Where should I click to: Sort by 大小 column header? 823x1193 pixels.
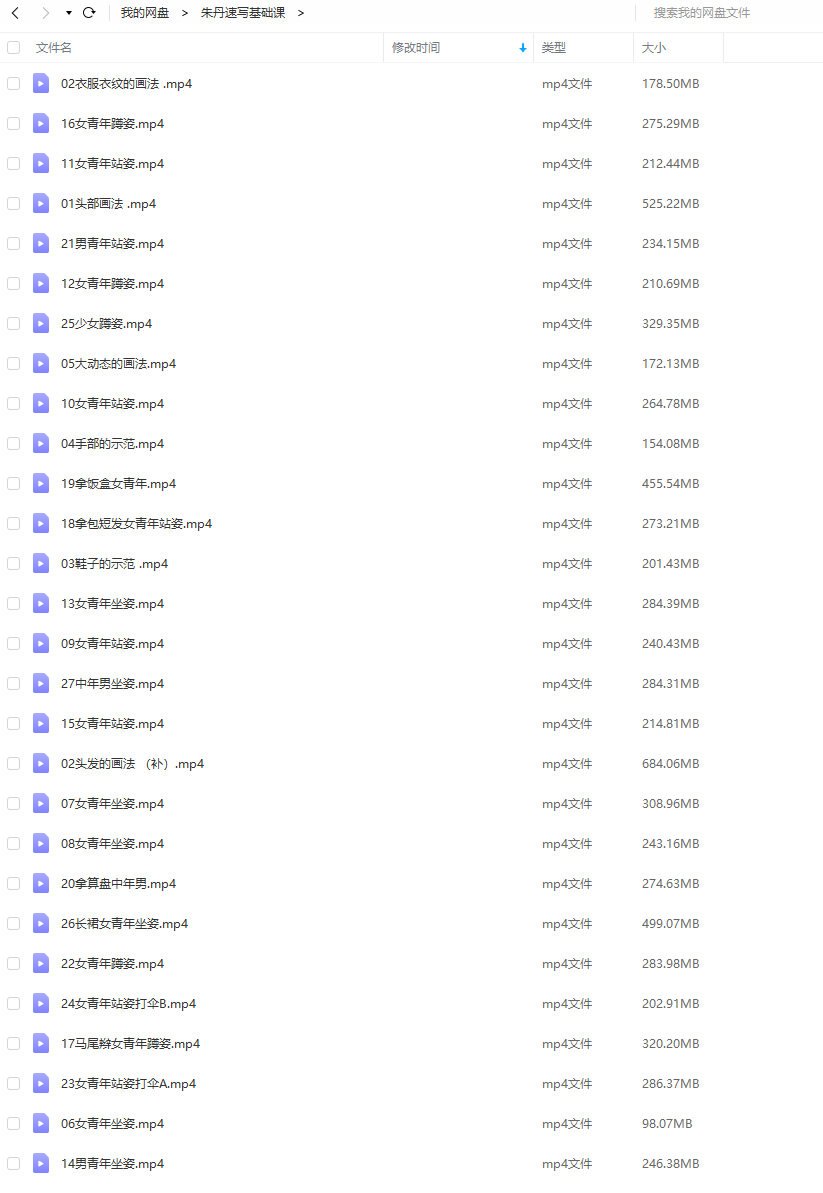(653, 47)
